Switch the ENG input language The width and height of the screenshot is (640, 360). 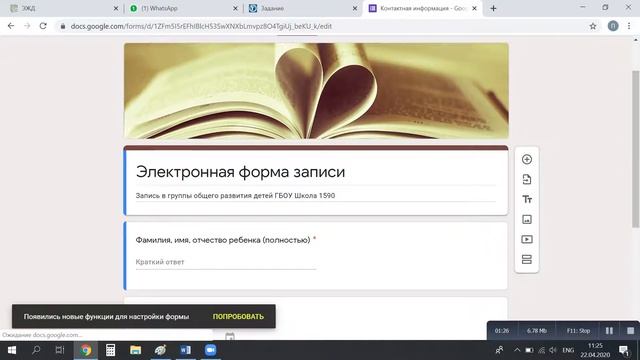568,350
